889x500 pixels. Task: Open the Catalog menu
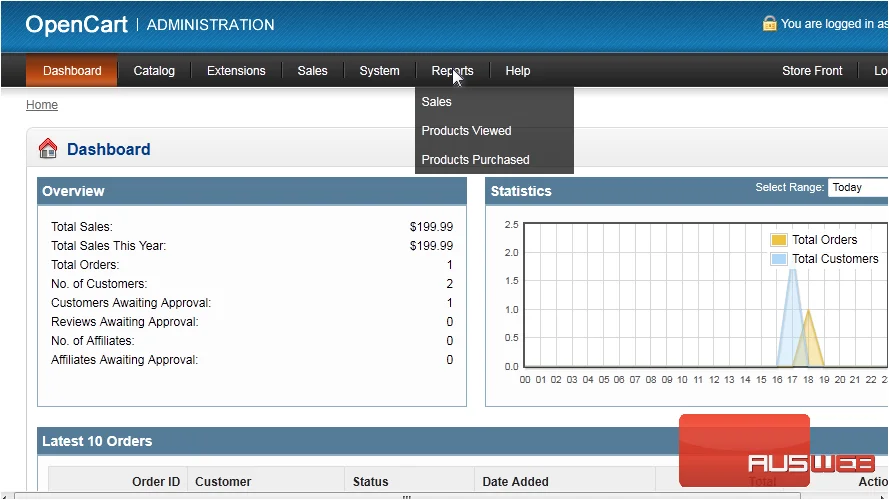(x=154, y=71)
